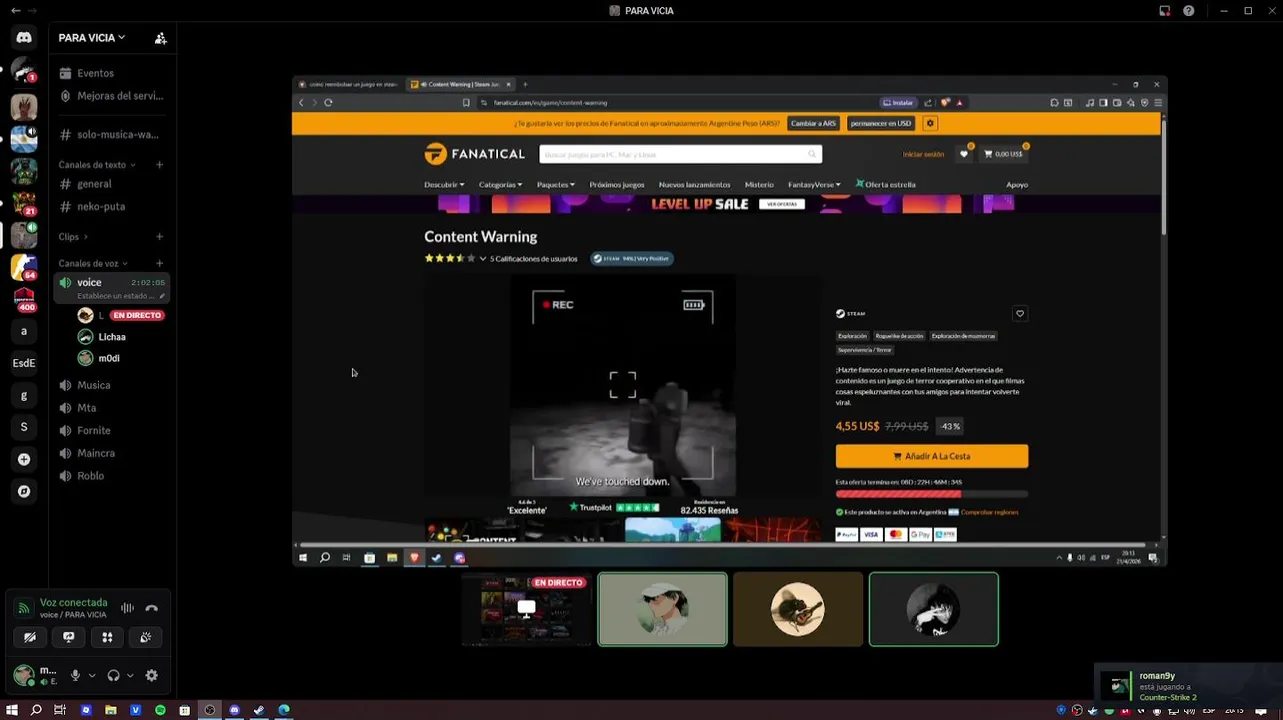The image size is (1283, 720).
Task: Open Paquetes dropdown in Fanatical stream
Action: point(556,185)
